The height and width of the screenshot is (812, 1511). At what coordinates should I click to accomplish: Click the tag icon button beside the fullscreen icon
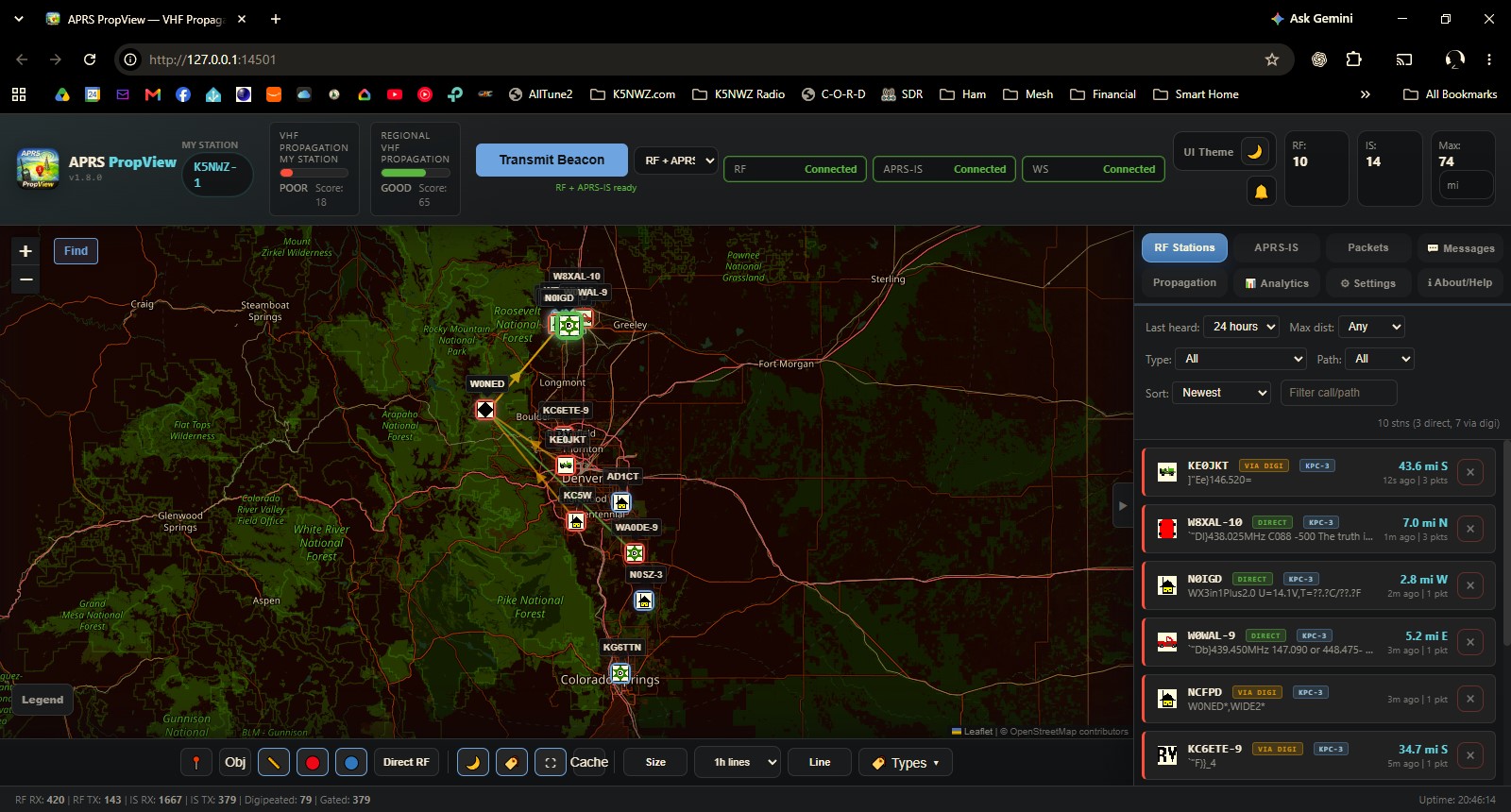(512, 762)
